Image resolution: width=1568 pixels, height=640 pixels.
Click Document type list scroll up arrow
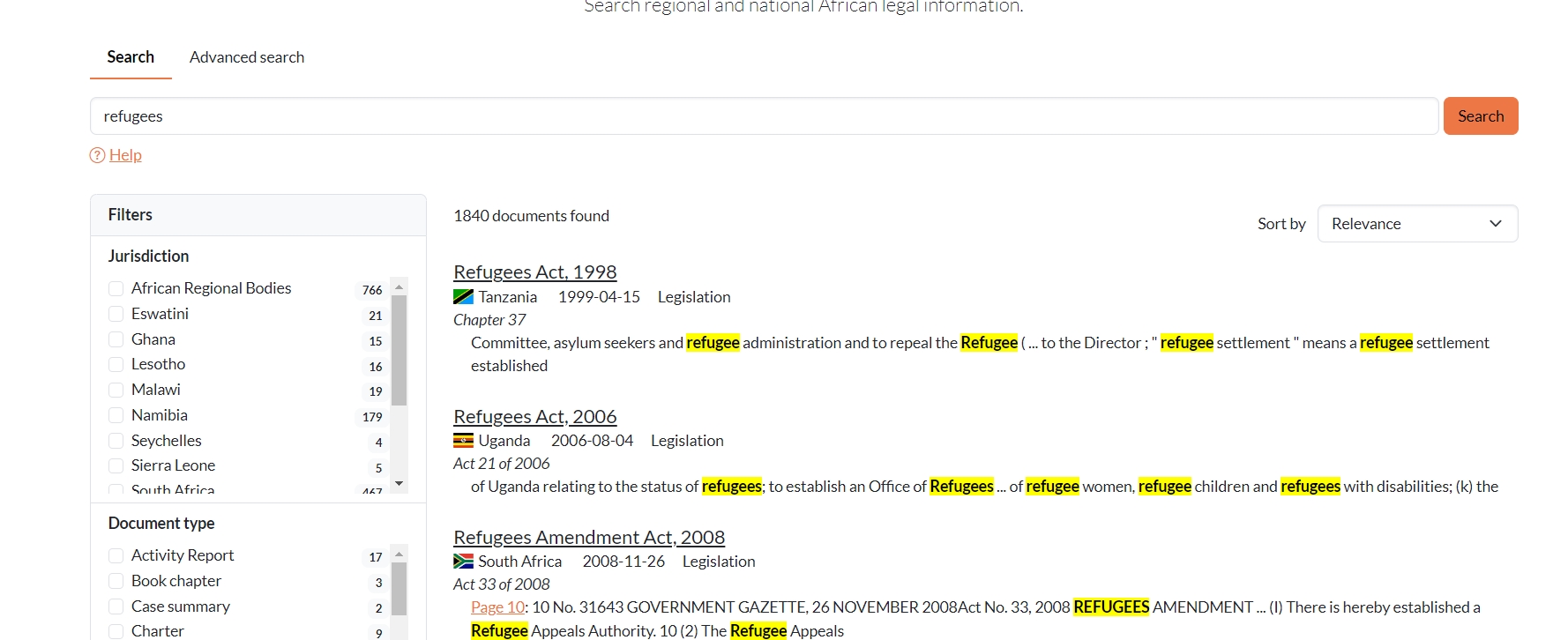399,554
